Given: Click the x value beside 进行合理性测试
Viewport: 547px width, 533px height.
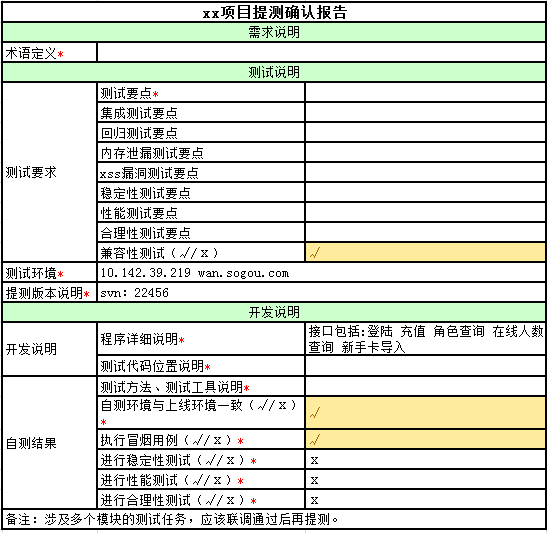Looking at the screenshot, I should point(425,499).
